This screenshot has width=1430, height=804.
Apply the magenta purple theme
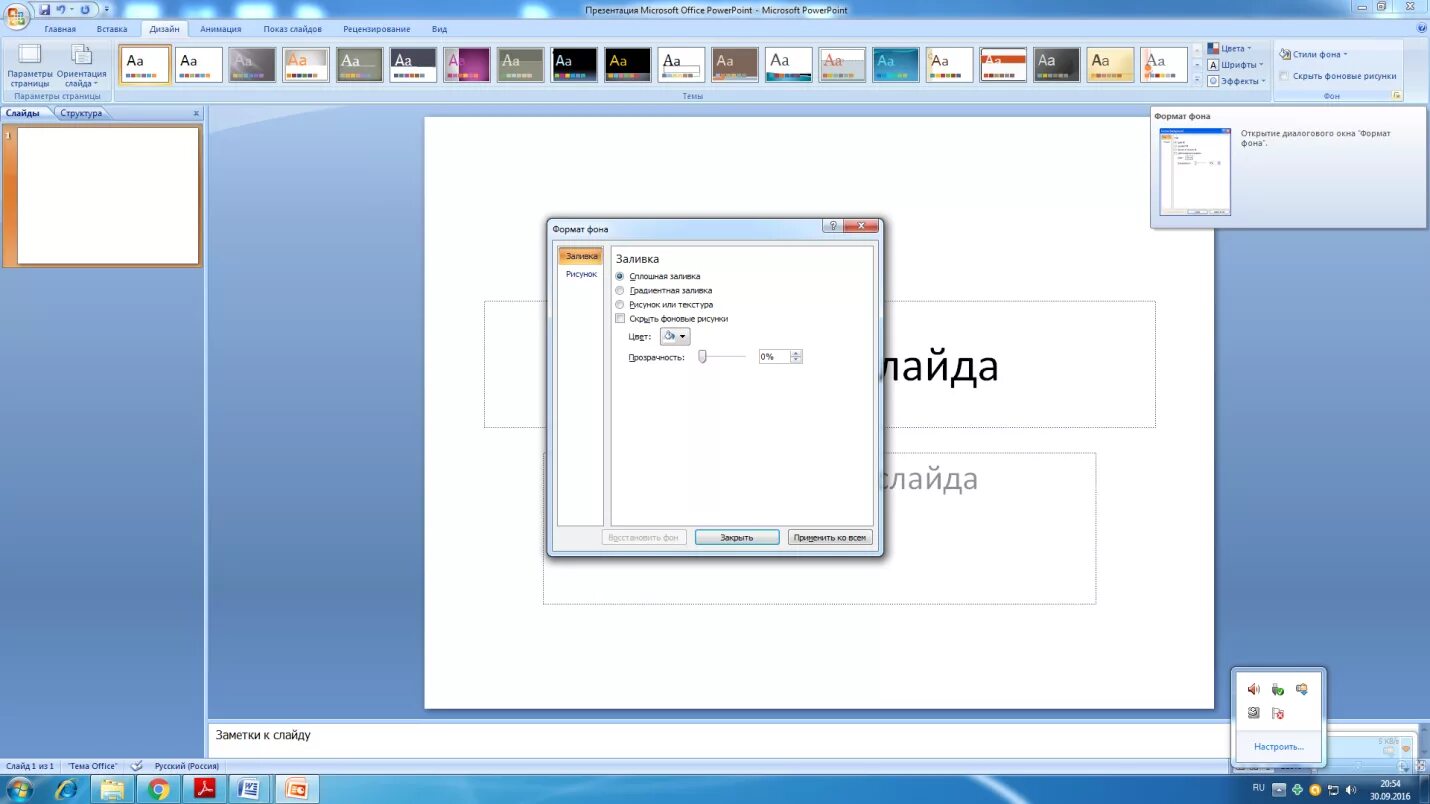(x=467, y=65)
